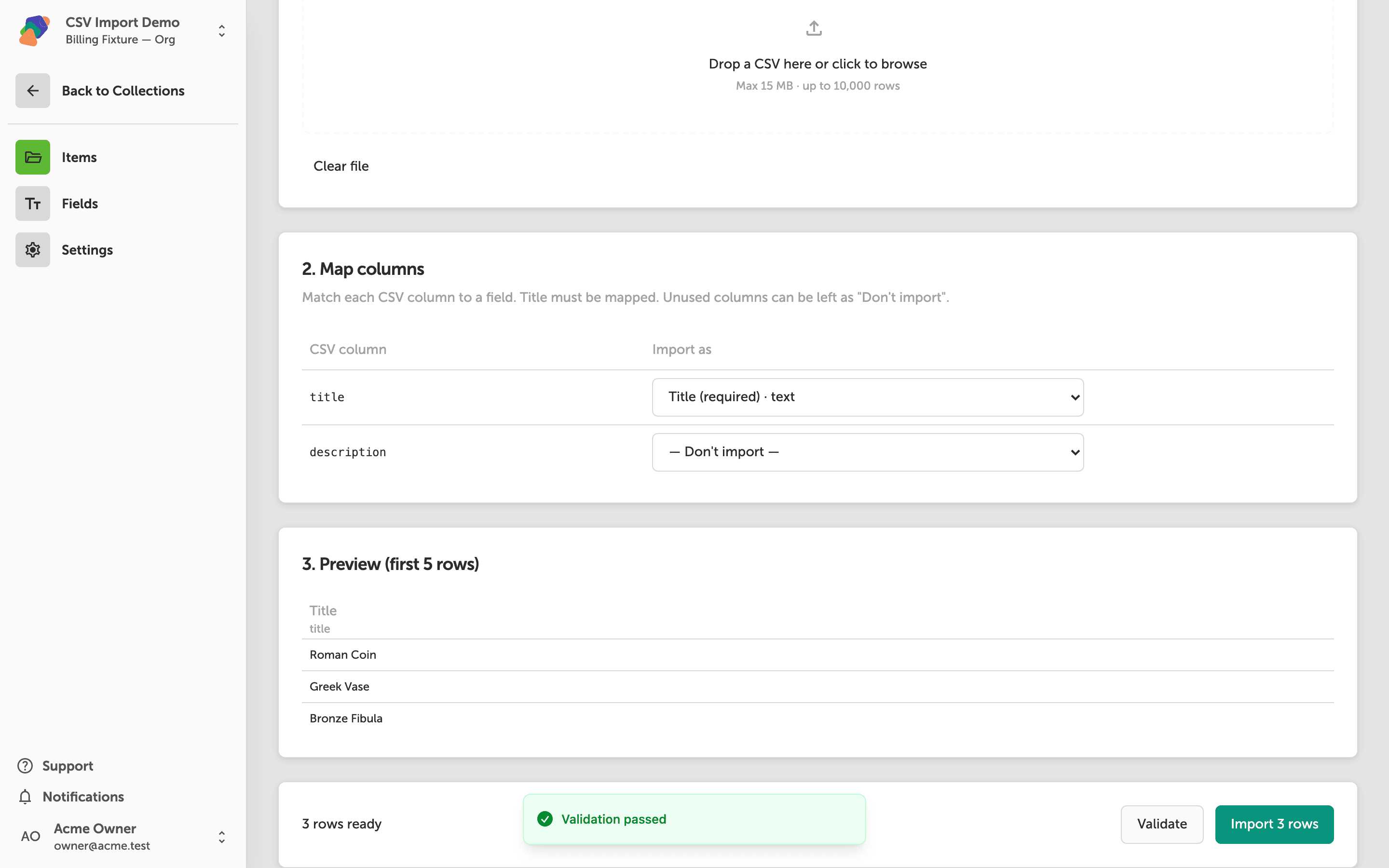Open the Settings section

click(x=87, y=250)
